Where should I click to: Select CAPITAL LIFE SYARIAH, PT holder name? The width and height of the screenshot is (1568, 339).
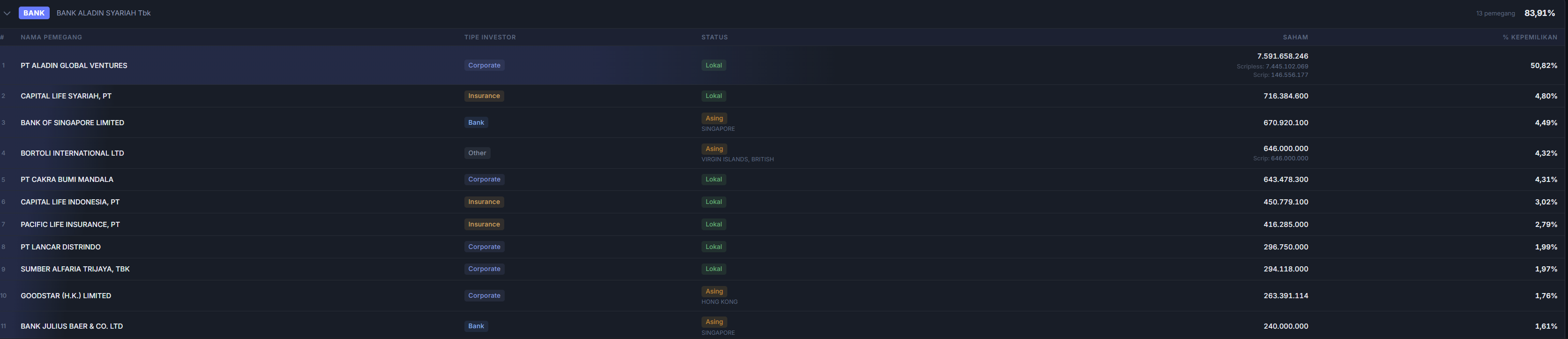tap(66, 96)
